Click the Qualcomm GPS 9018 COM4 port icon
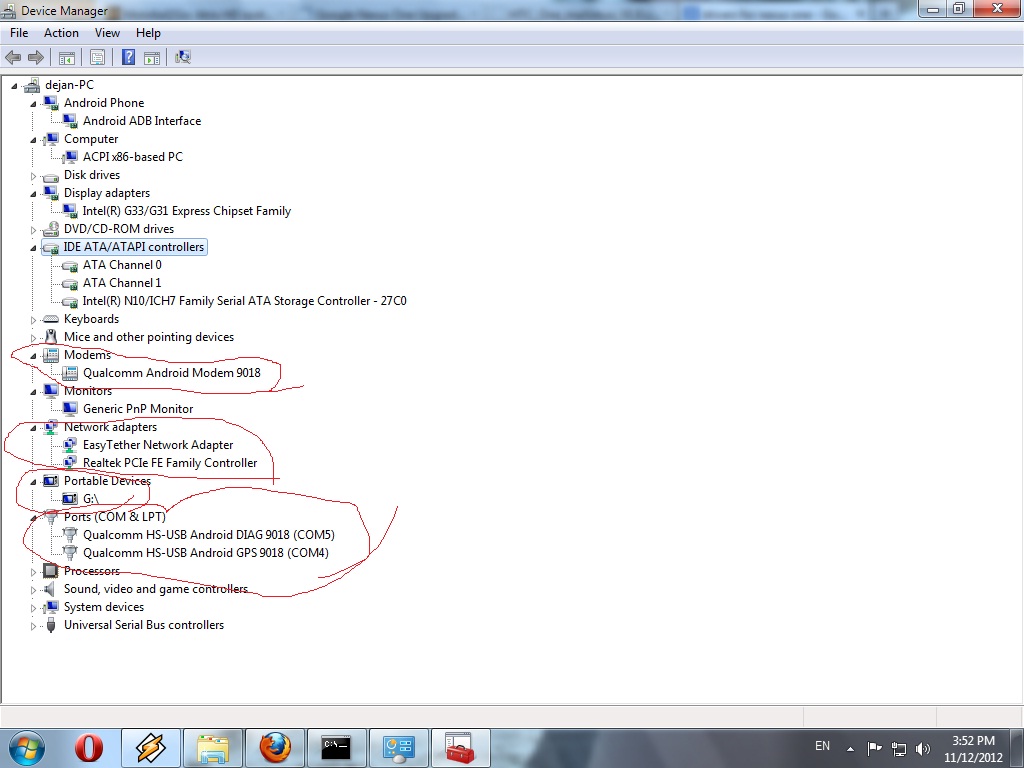 point(70,553)
